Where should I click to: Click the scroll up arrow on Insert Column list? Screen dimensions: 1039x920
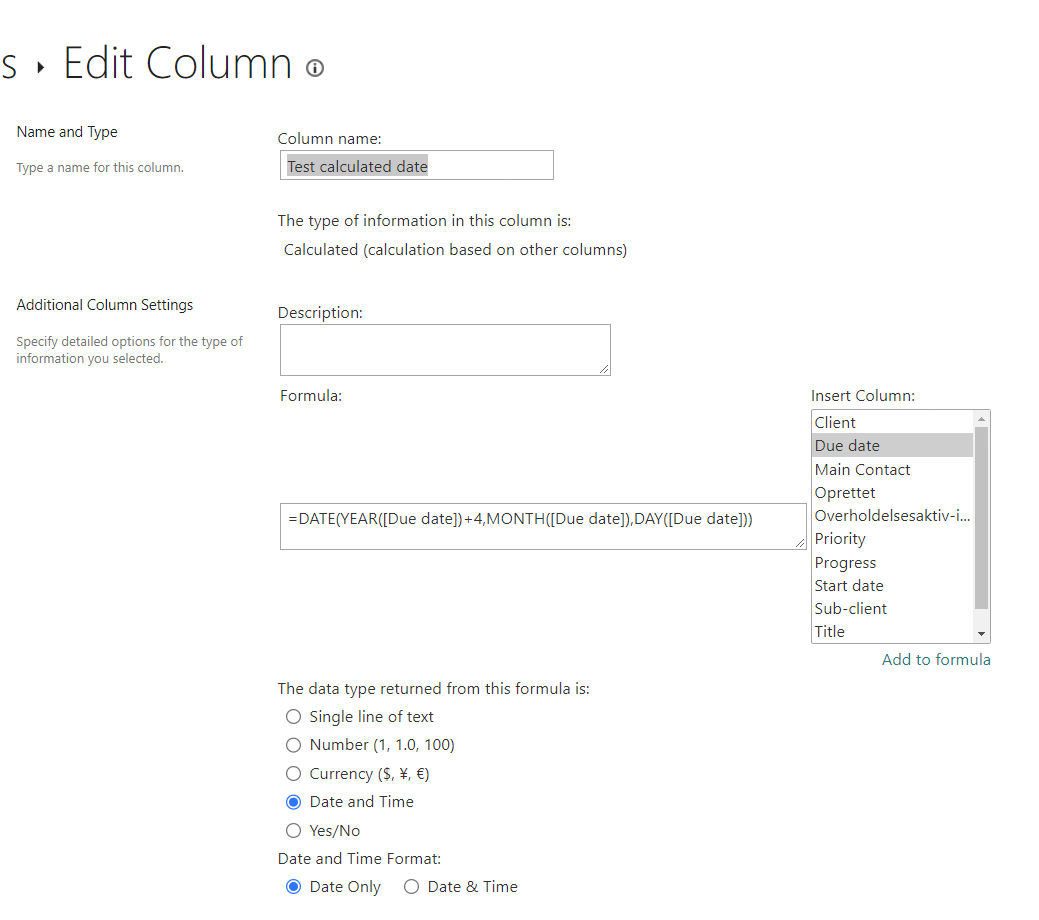pyautogui.click(x=982, y=418)
